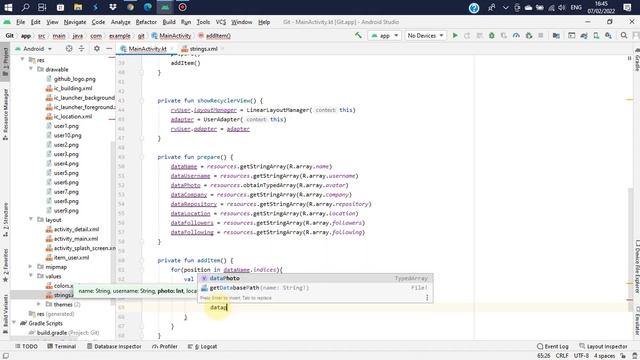Open the Profiler tool window tab

coord(165,346)
